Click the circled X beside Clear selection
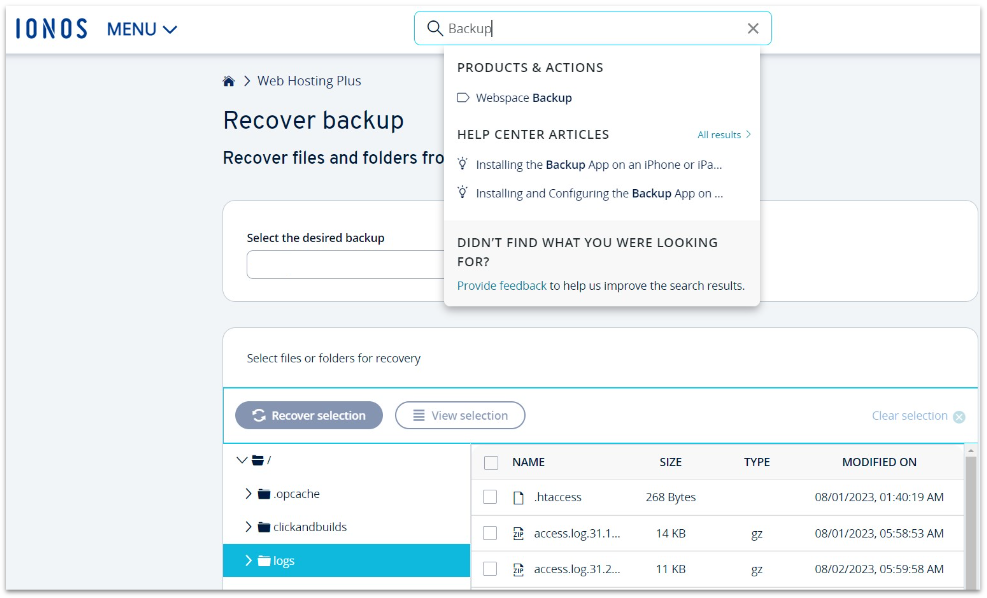The image size is (987, 598). pos(959,415)
